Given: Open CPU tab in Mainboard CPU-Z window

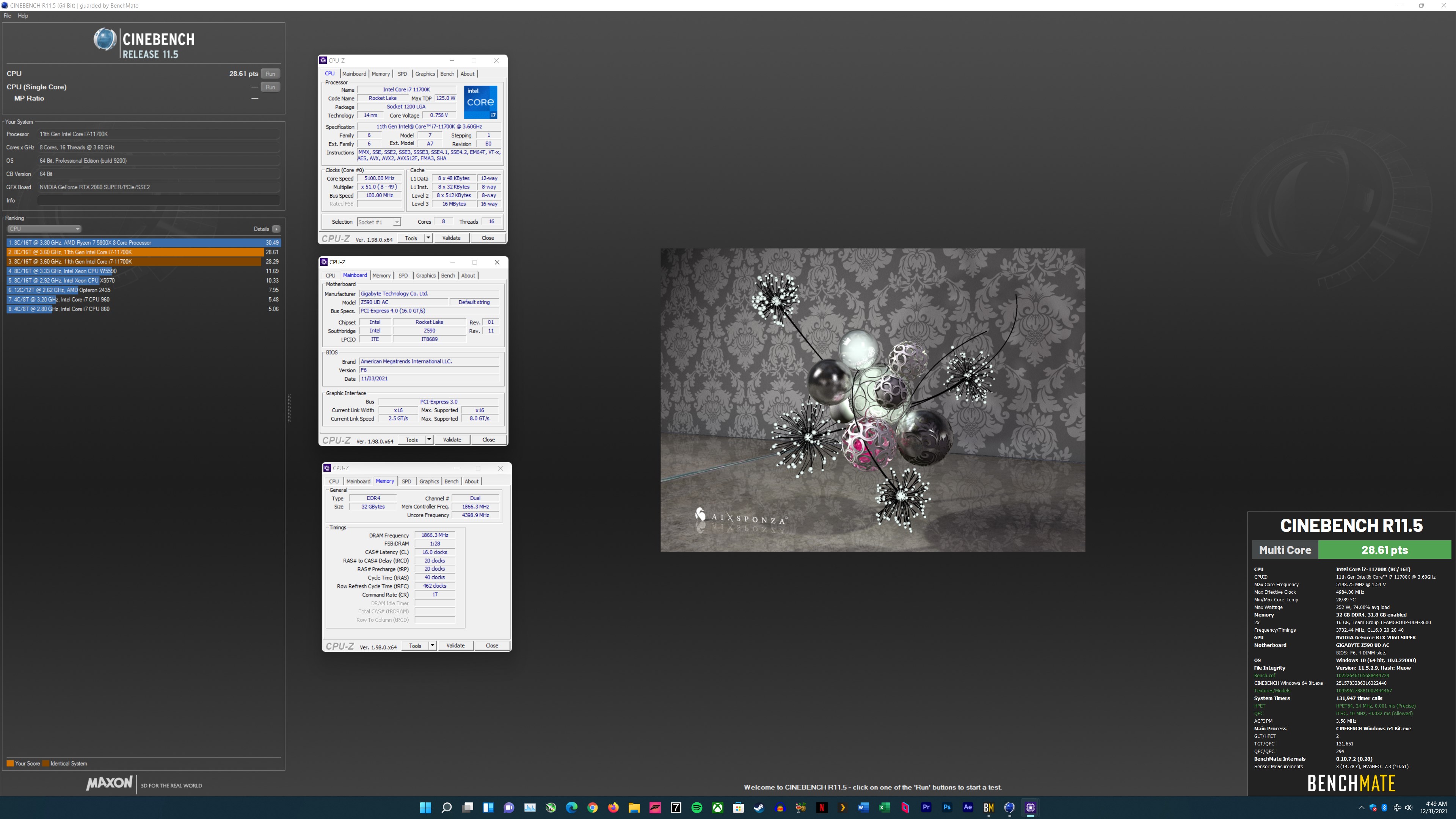Looking at the screenshot, I should point(331,276).
